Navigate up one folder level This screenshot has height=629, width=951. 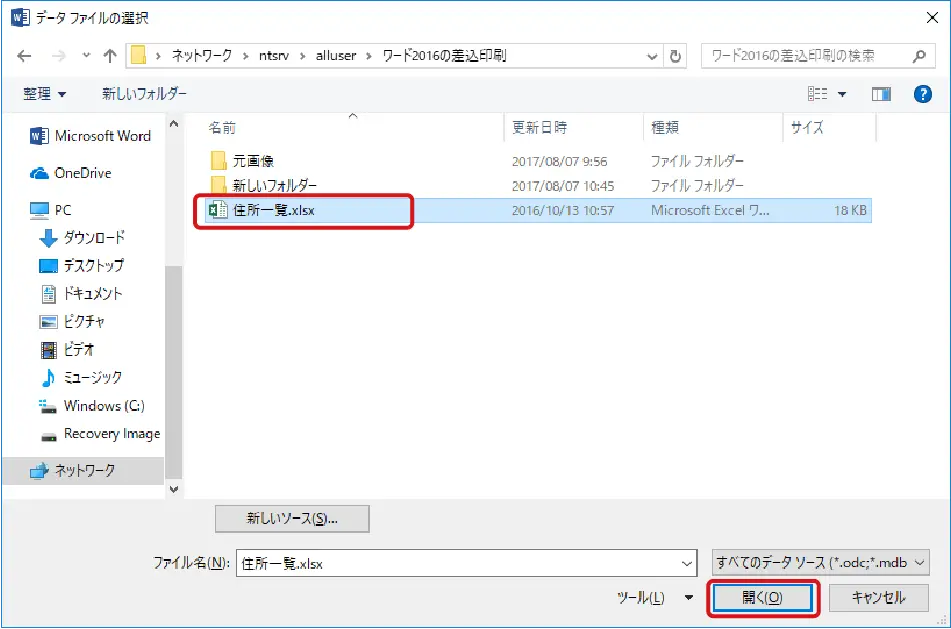pyautogui.click(x=110, y=56)
